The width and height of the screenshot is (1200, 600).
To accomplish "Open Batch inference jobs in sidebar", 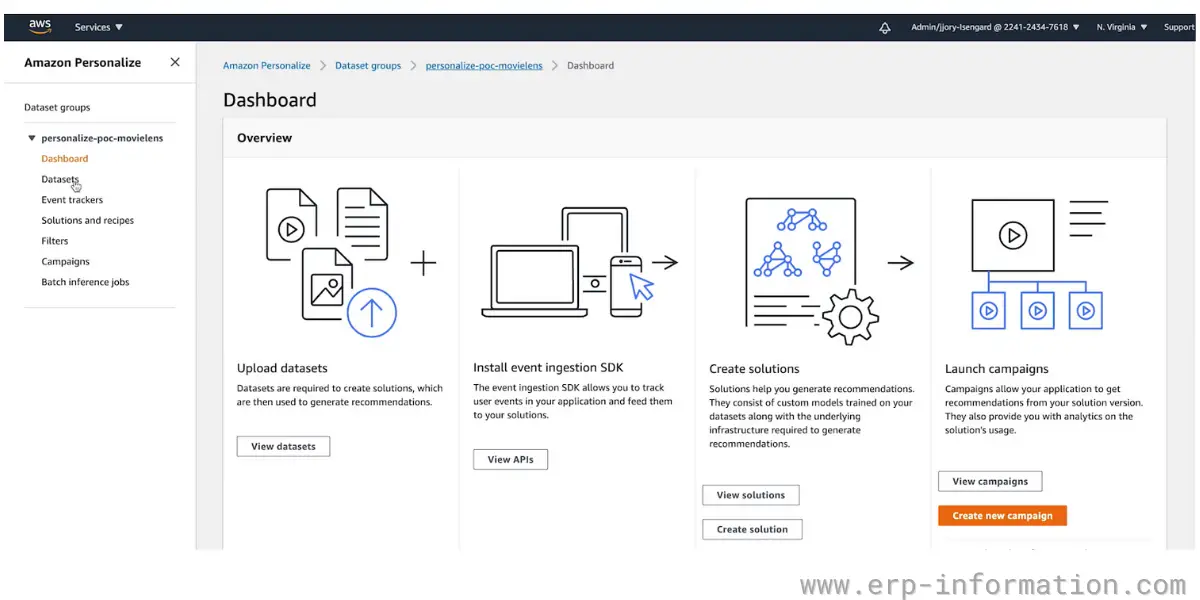I will click(86, 282).
